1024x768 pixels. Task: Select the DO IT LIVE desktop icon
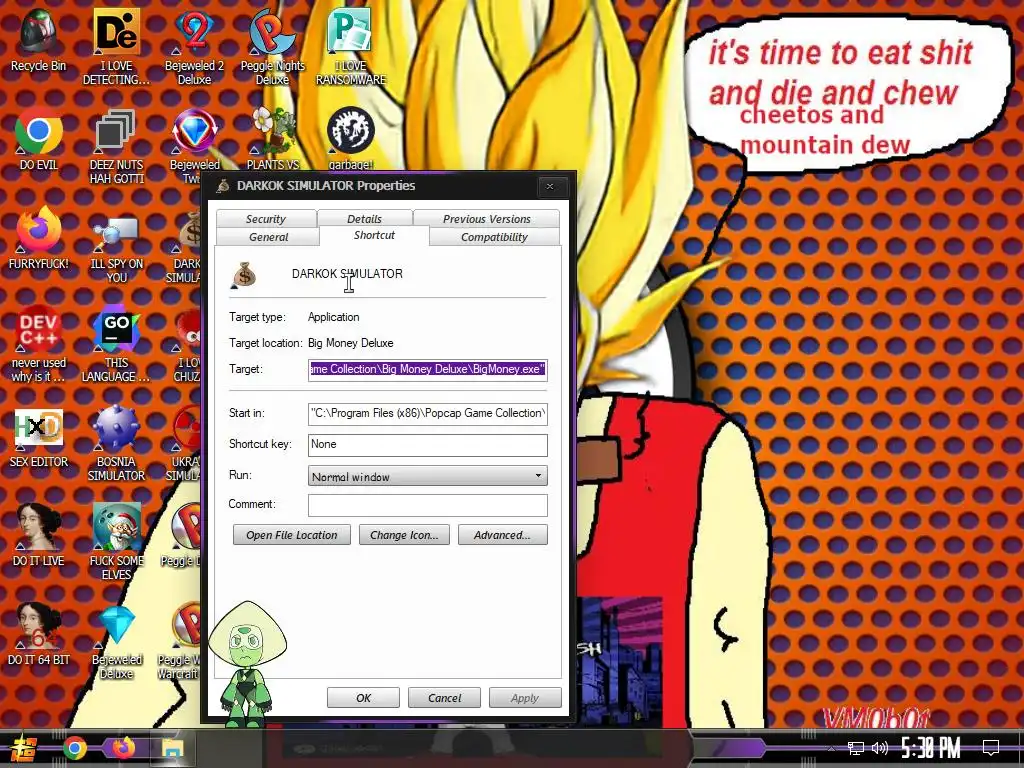(39, 536)
